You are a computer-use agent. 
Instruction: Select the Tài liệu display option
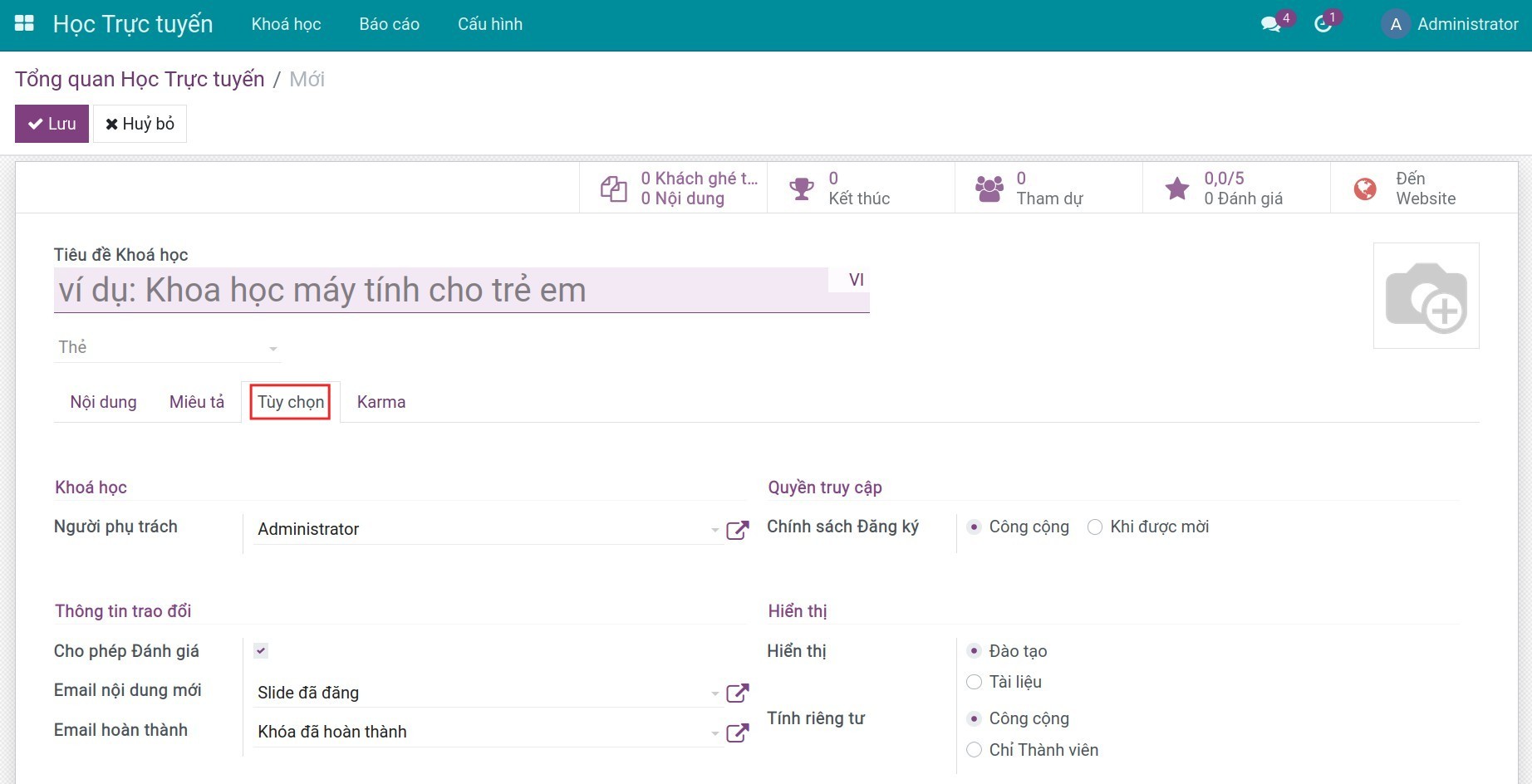point(975,683)
